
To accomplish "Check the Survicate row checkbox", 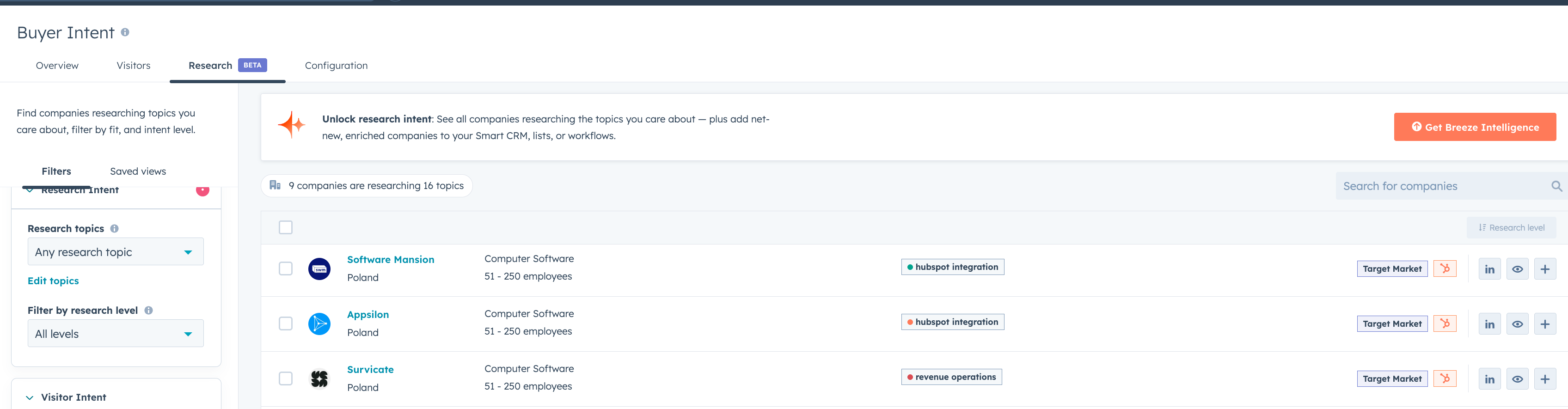I will pyautogui.click(x=286, y=378).
